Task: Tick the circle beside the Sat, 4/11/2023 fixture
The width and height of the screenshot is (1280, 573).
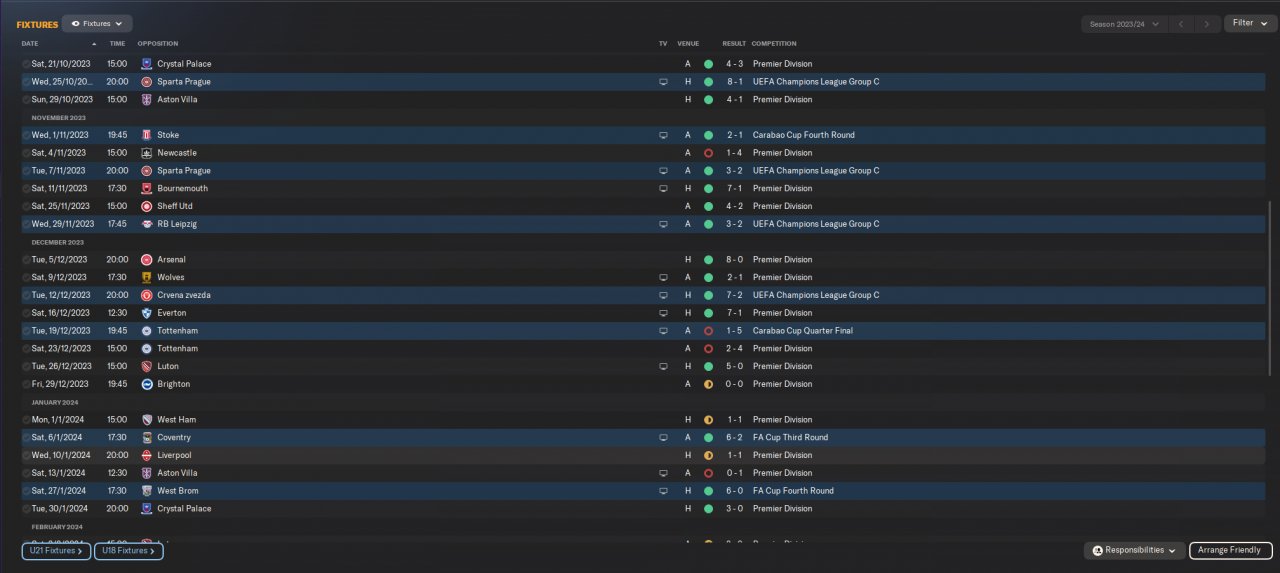Action: coord(26,153)
